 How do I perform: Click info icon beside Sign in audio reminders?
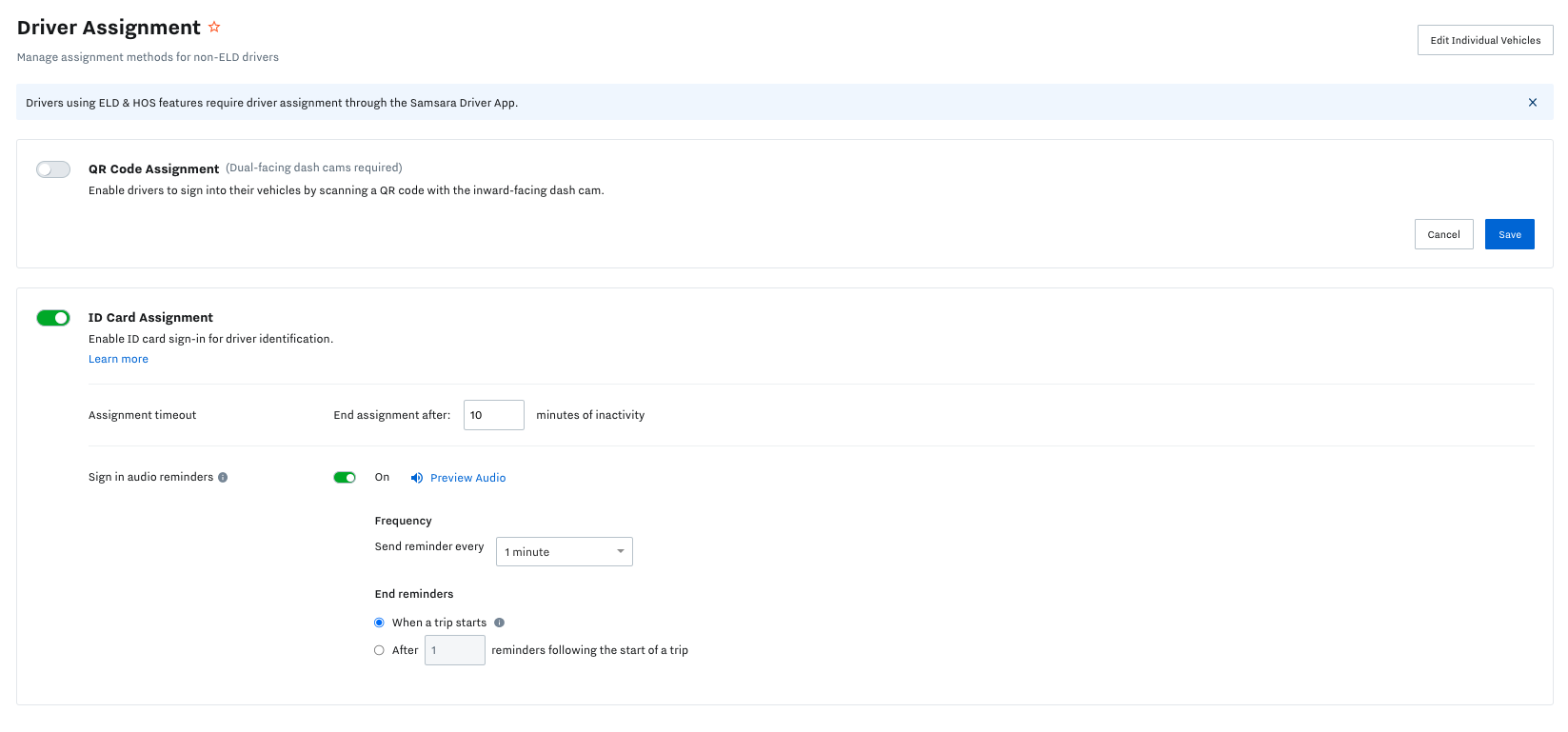pyautogui.click(x=223, y=478)
